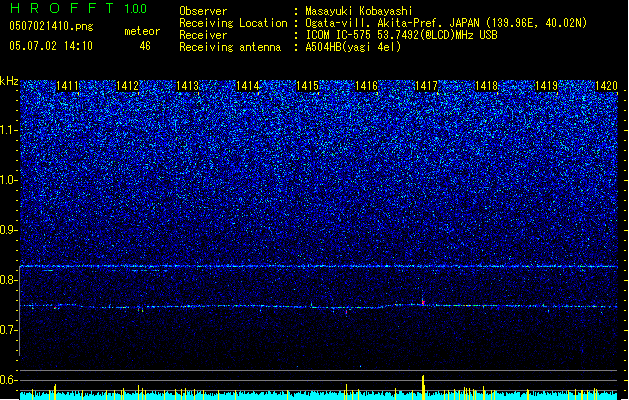
Task: Click time marker 1413
Action: (x=187, y=86)
